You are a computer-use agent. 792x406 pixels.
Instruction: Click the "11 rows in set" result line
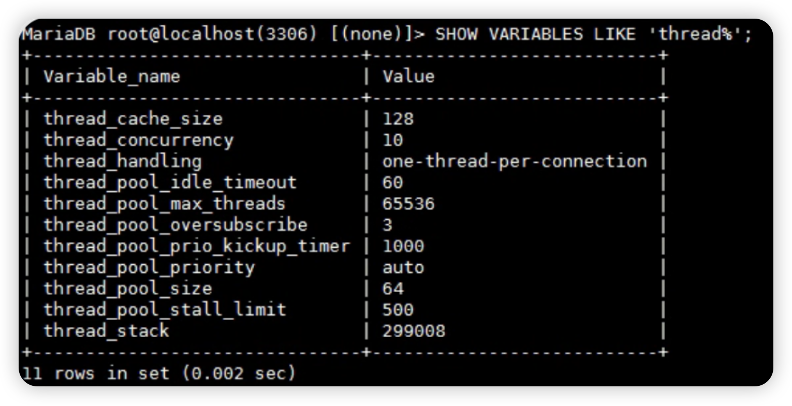click(x=158, y=373)
